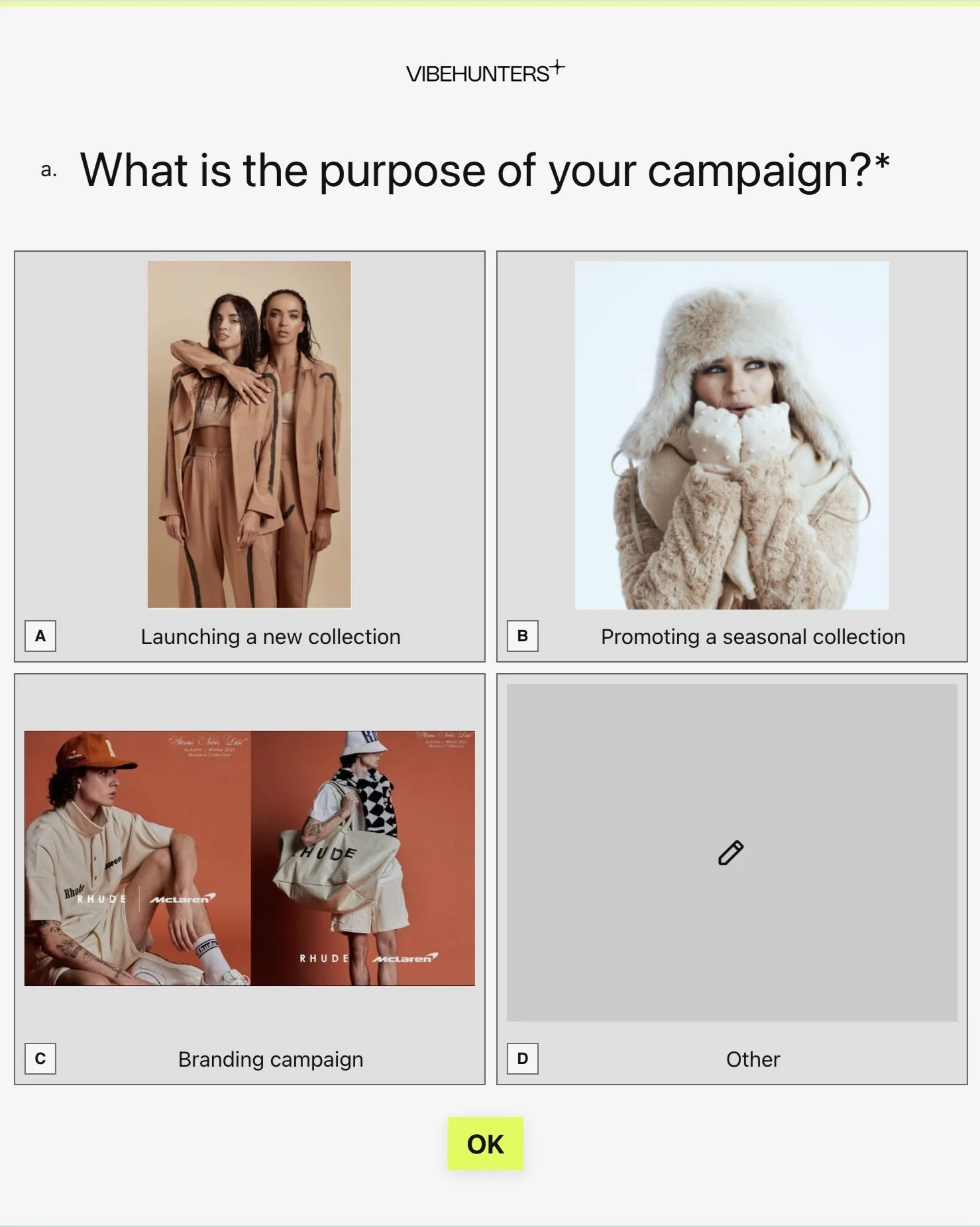Choose the fur hat winter model photo

coord(732,435)
